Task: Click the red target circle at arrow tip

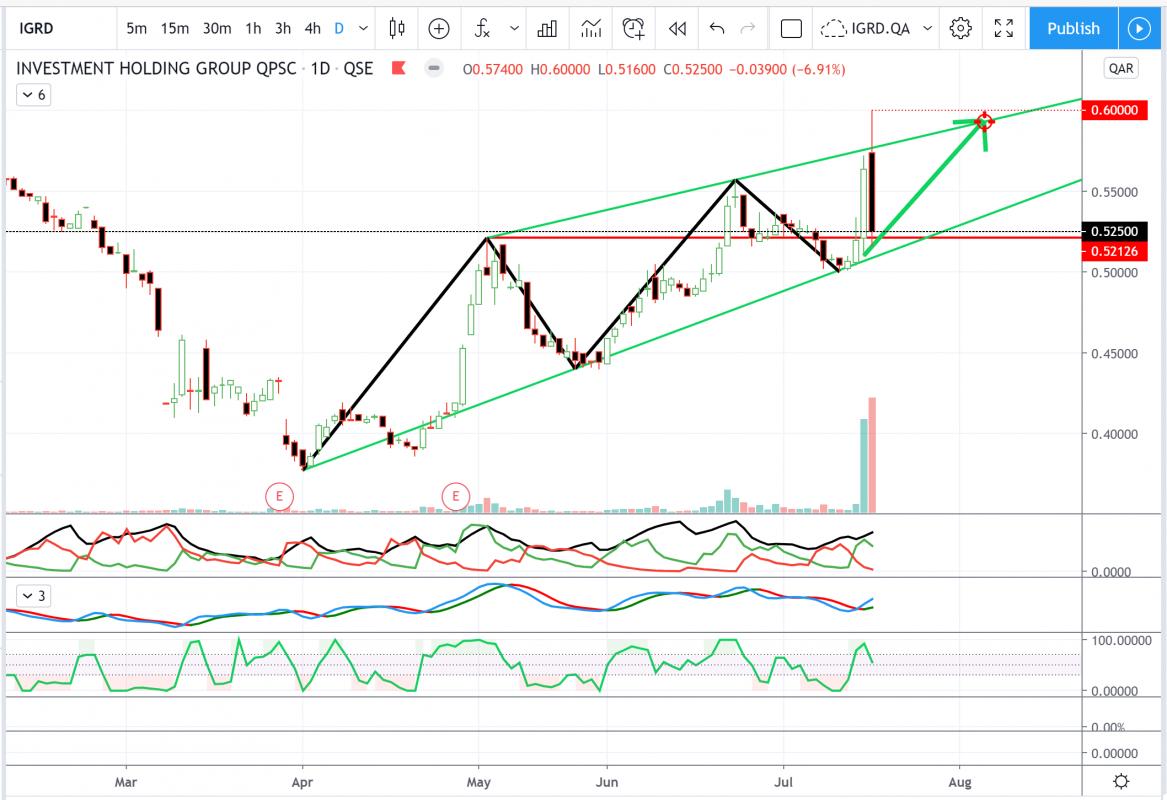Action: pos(985,121)
